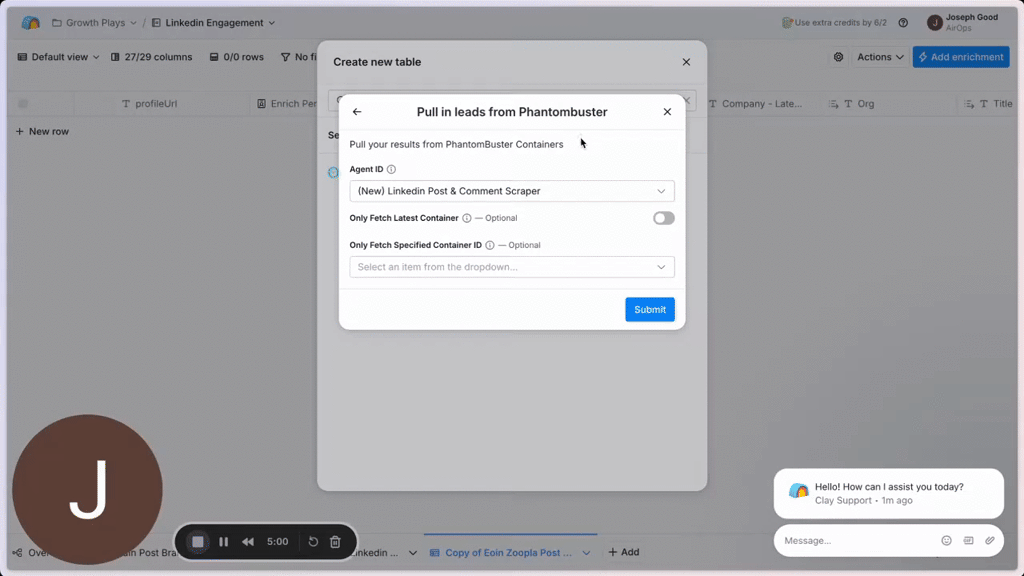Image resolution: width=1024 pixels, height=576 pixels.
Task: Focus the chat Message input field
Action: tap(857, 541)
